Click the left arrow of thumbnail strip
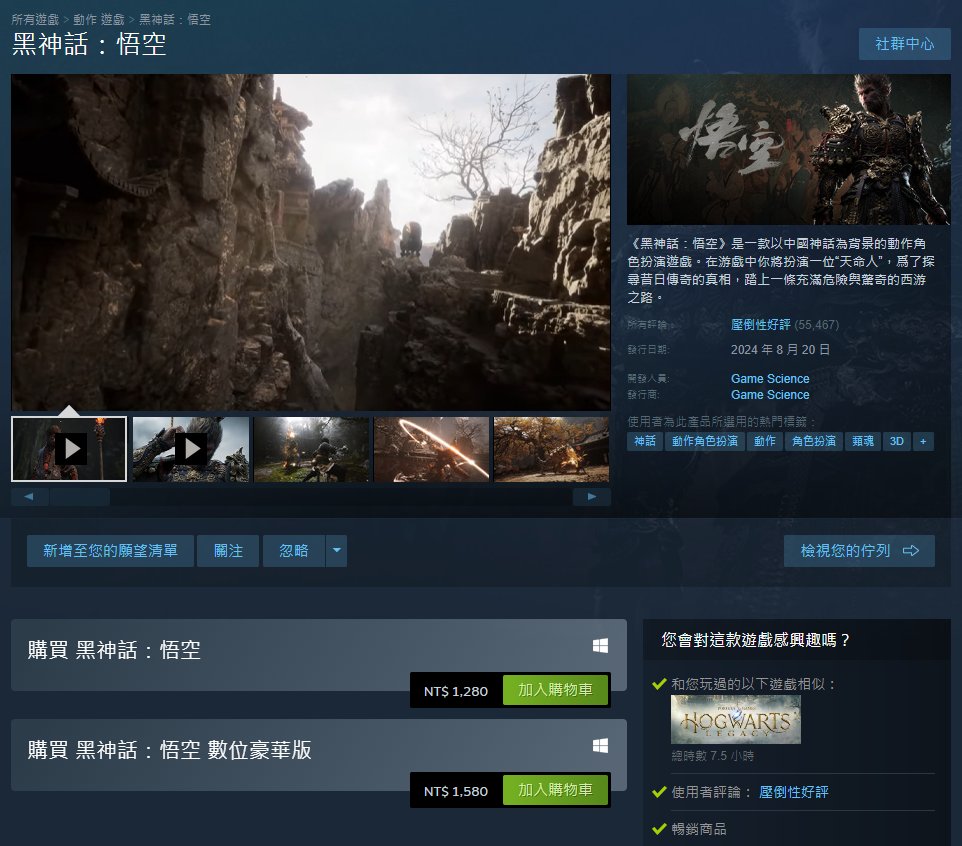The width and height of the screenshot is (962, 846). pyautogui.click(x=29, y=496)
